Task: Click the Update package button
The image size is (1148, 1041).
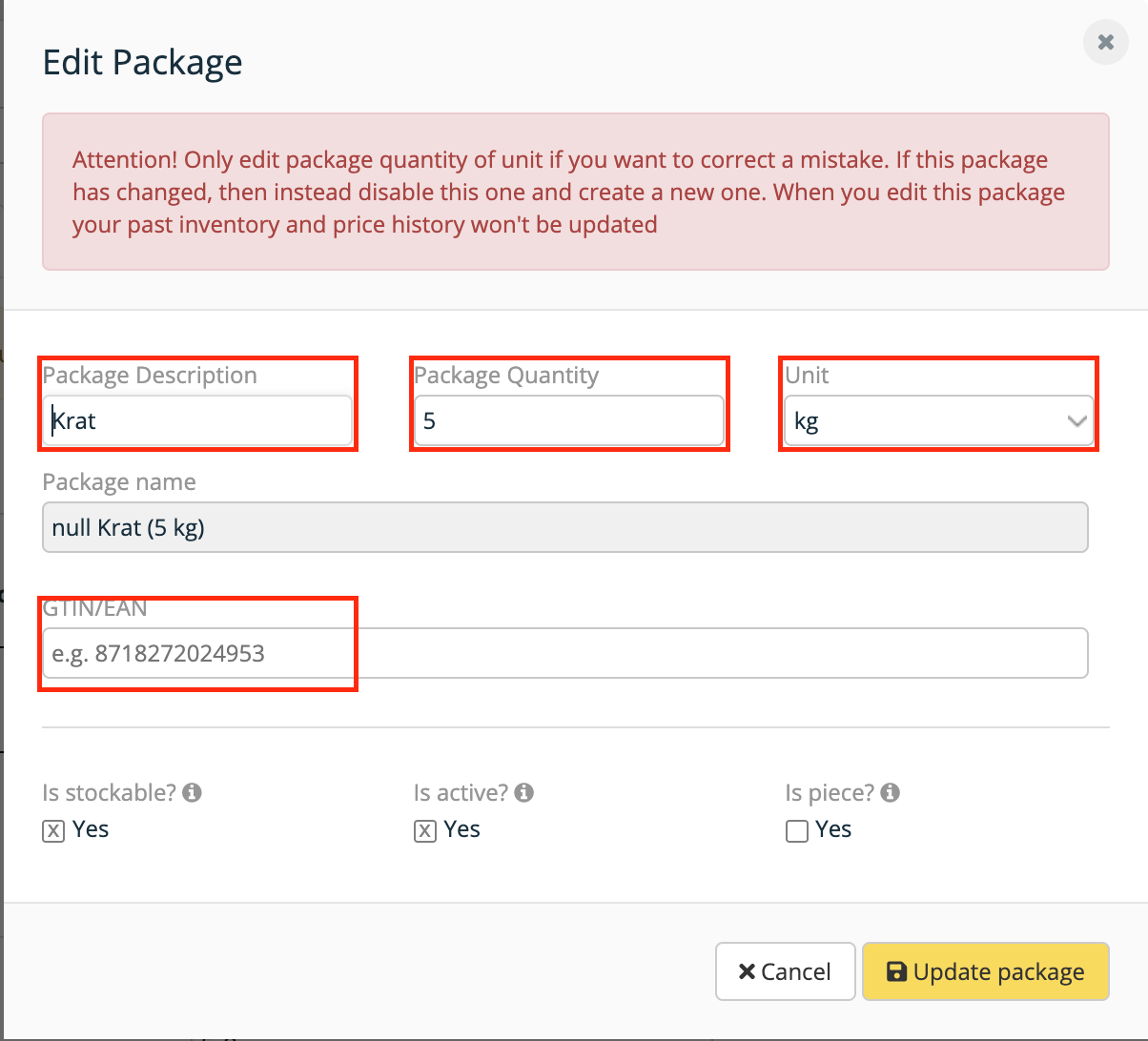Action: pos(985,971)
